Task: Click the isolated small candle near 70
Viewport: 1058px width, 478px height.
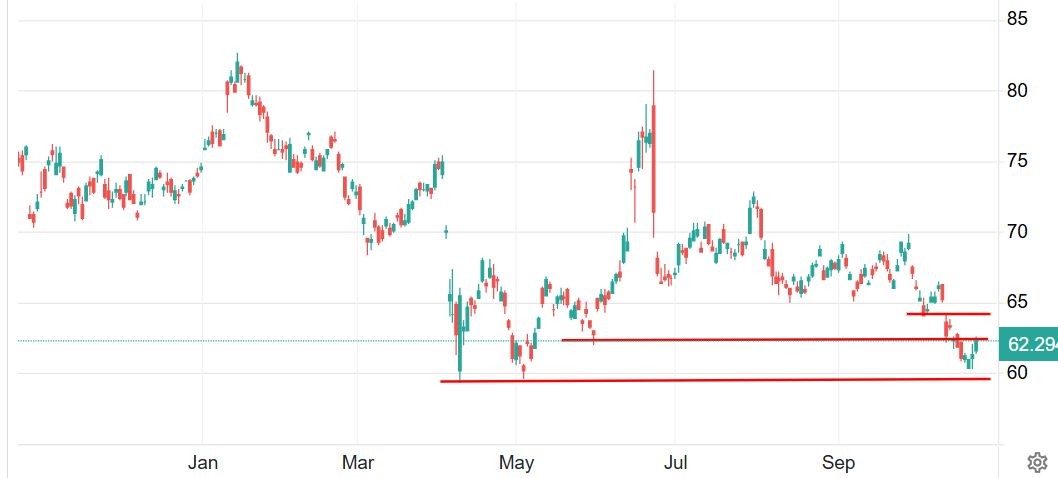Action: coord(446,231)
